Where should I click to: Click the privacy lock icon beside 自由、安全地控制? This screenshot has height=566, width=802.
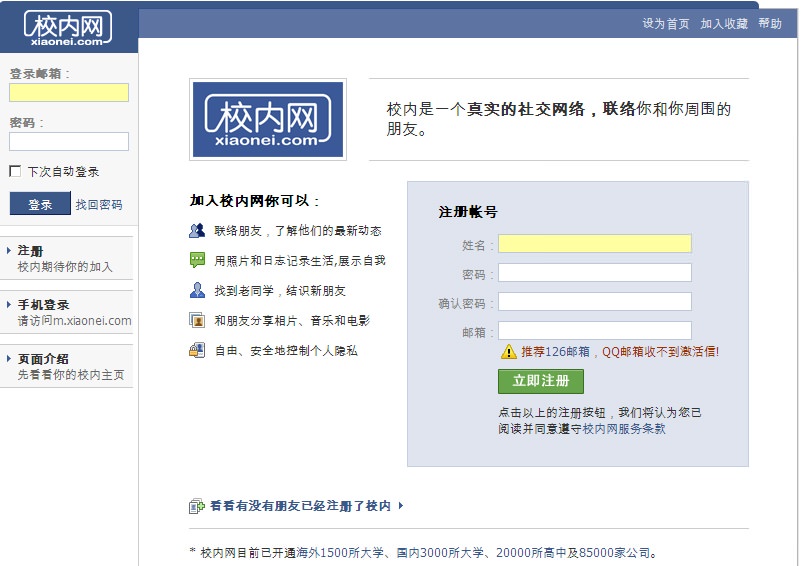[x=197, y=350]
